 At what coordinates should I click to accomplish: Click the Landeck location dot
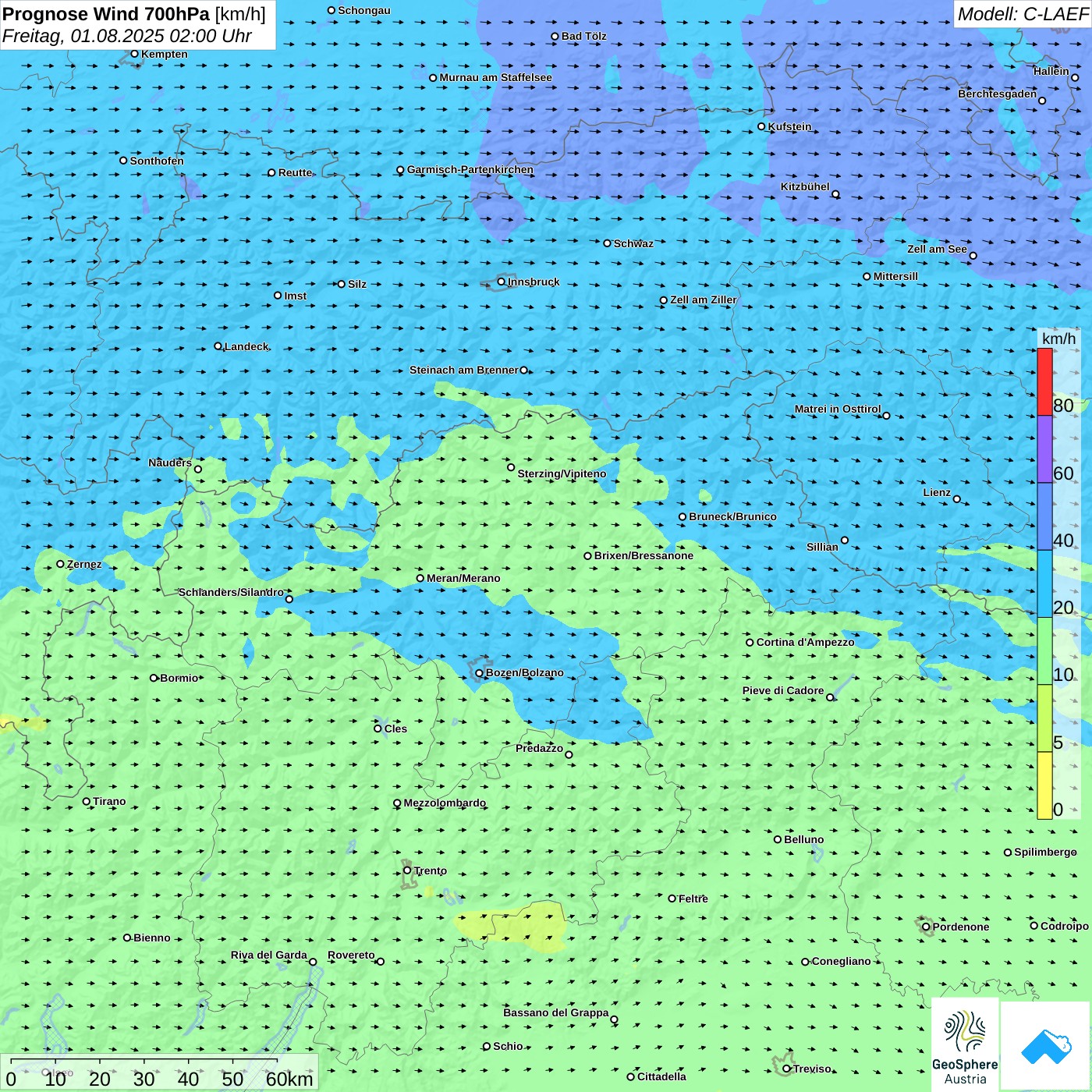coord(218,346)
